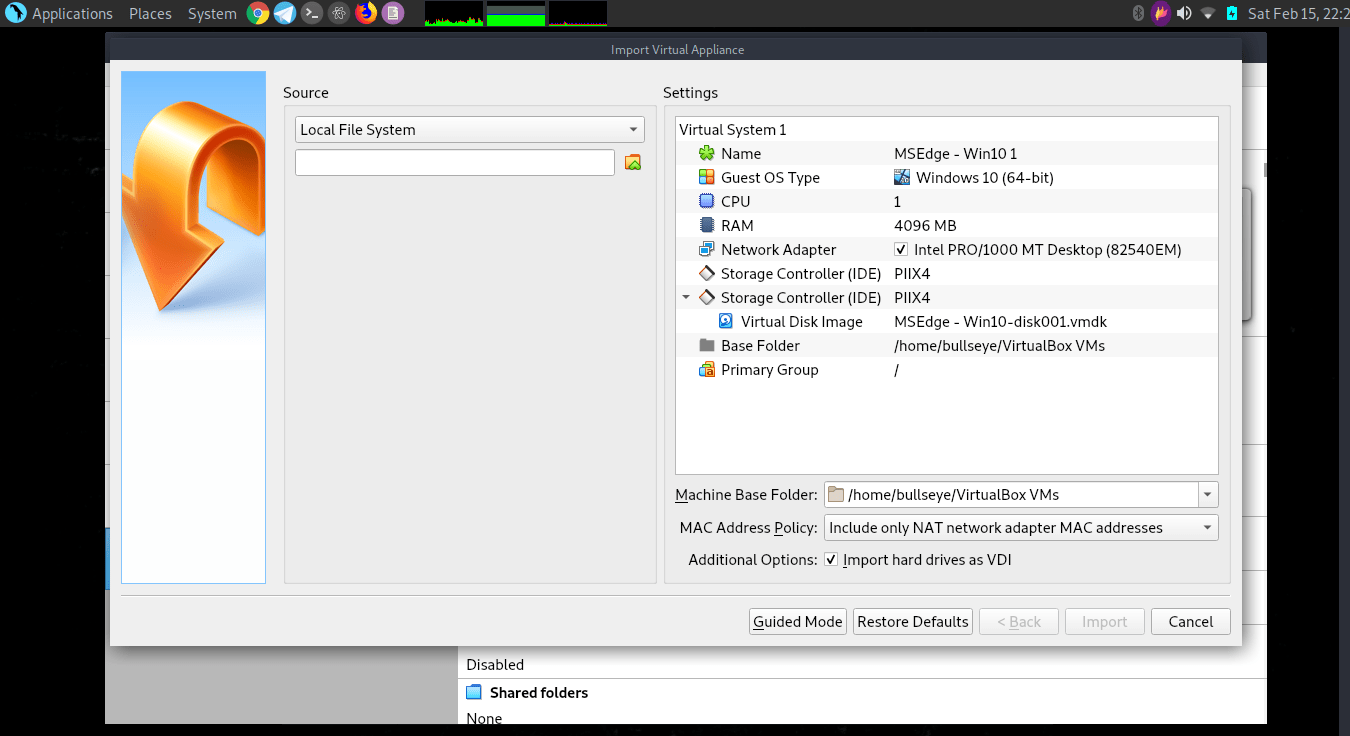The width and height of the screenshot is (1350, 736).
Task: Open the CPU usage monitor graph
Action: (x=454, y=13)
